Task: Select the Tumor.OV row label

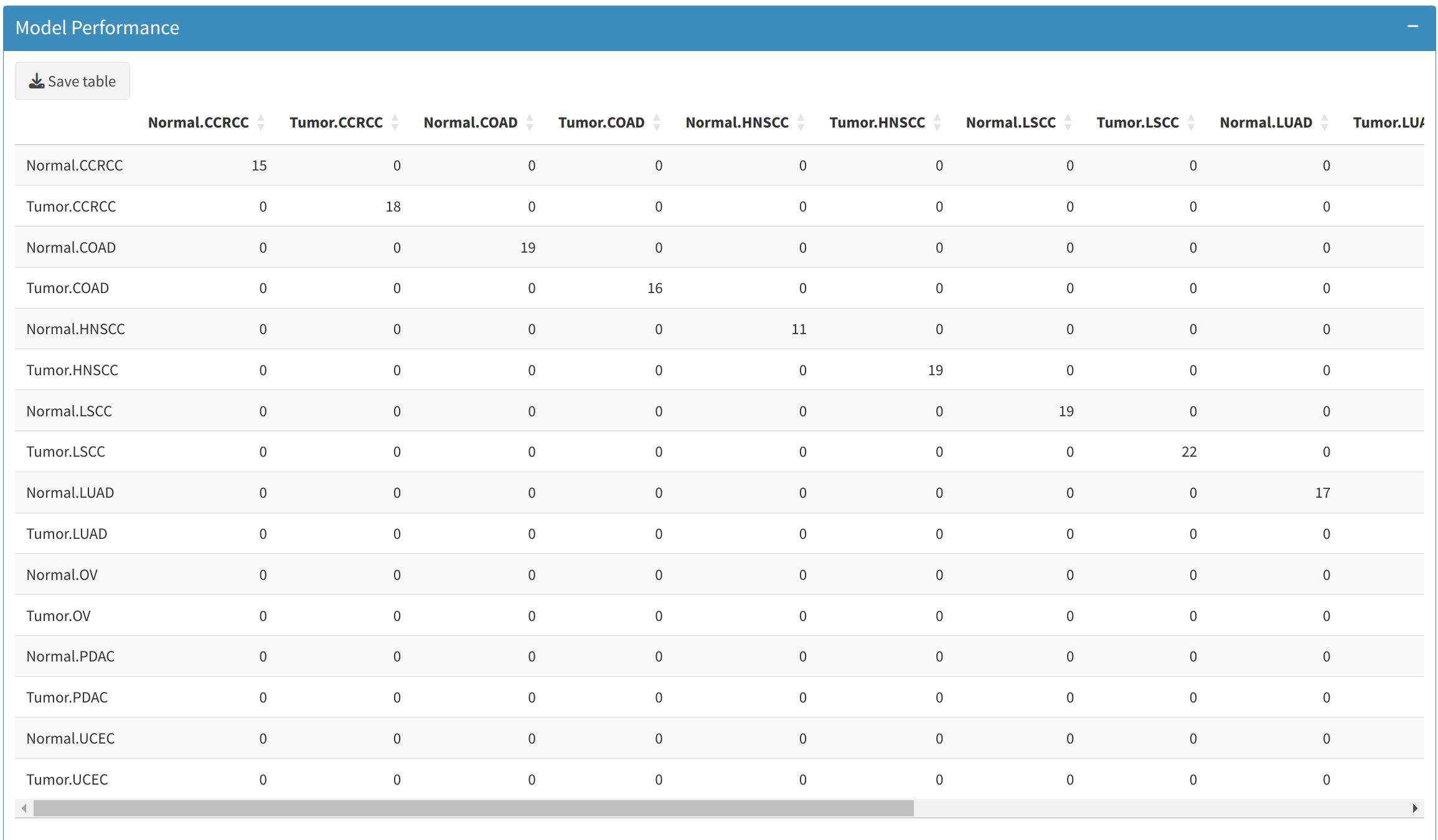Action: [x=59, y=616]
